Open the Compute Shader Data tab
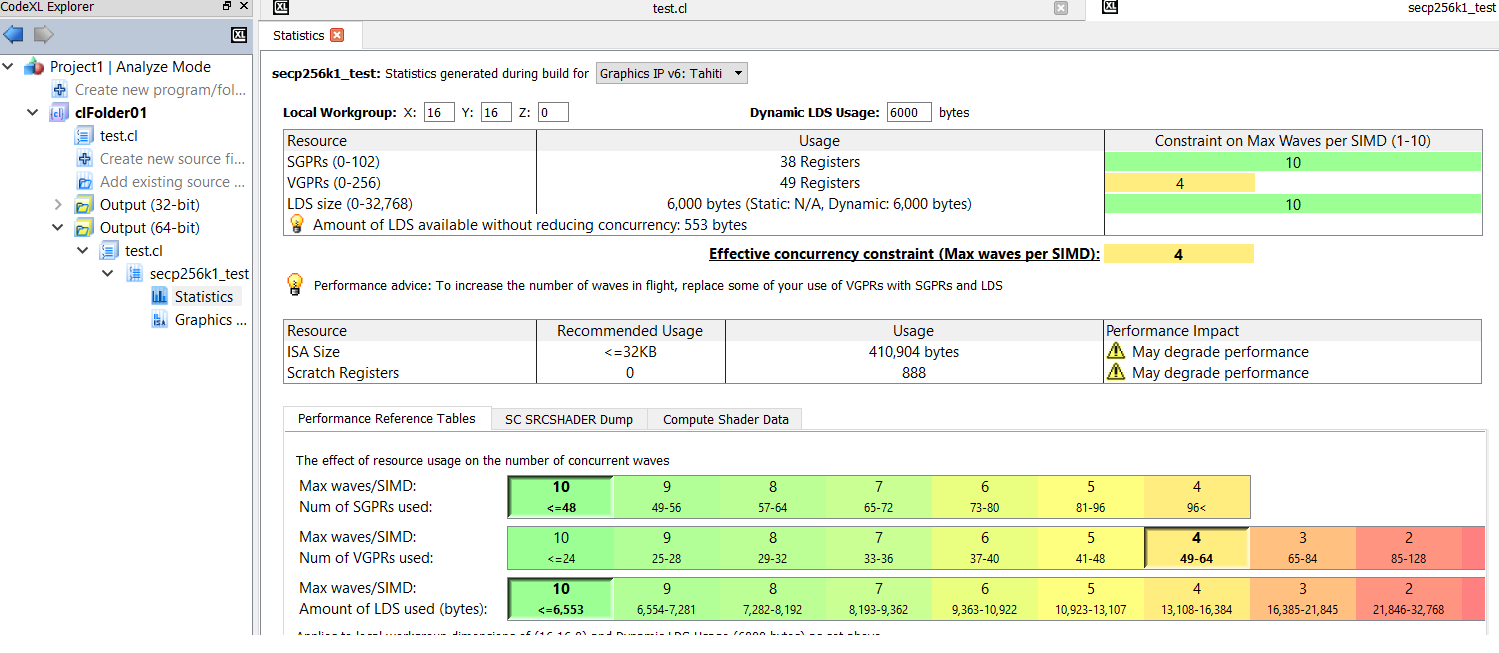1499x653 pixels. tap(725, 419)
